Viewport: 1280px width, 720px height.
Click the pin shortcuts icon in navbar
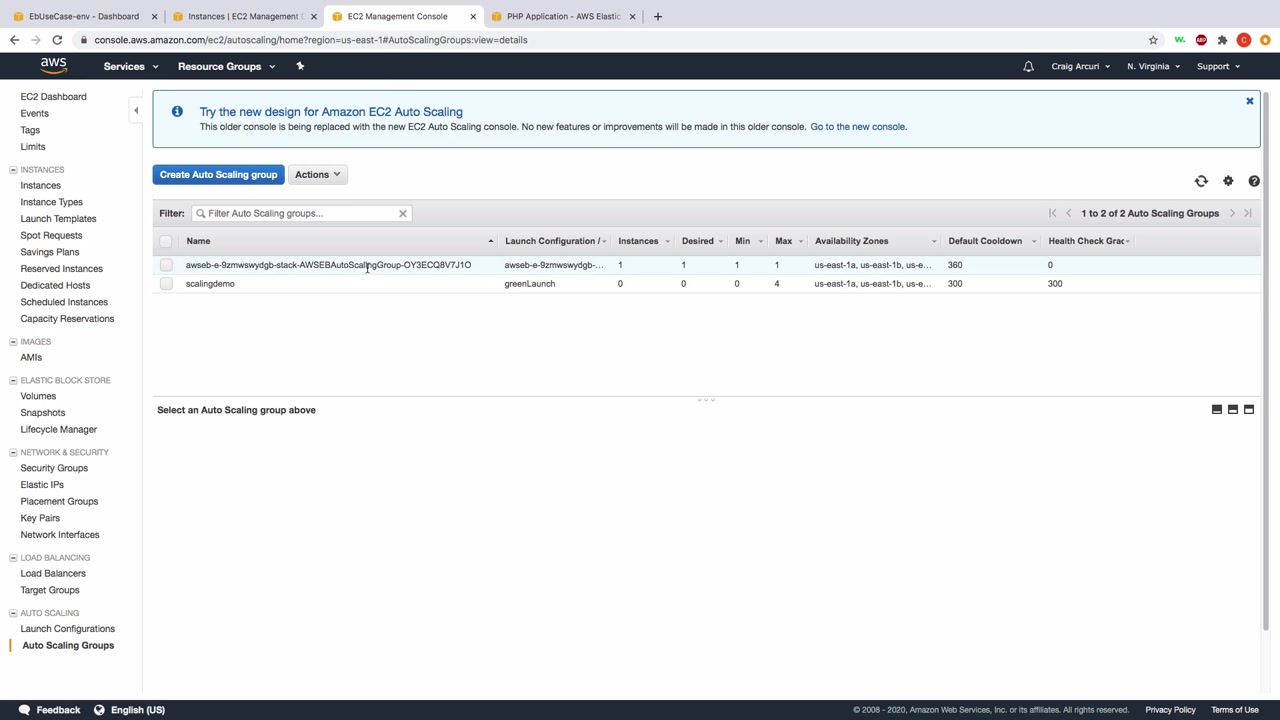point(300,66)
